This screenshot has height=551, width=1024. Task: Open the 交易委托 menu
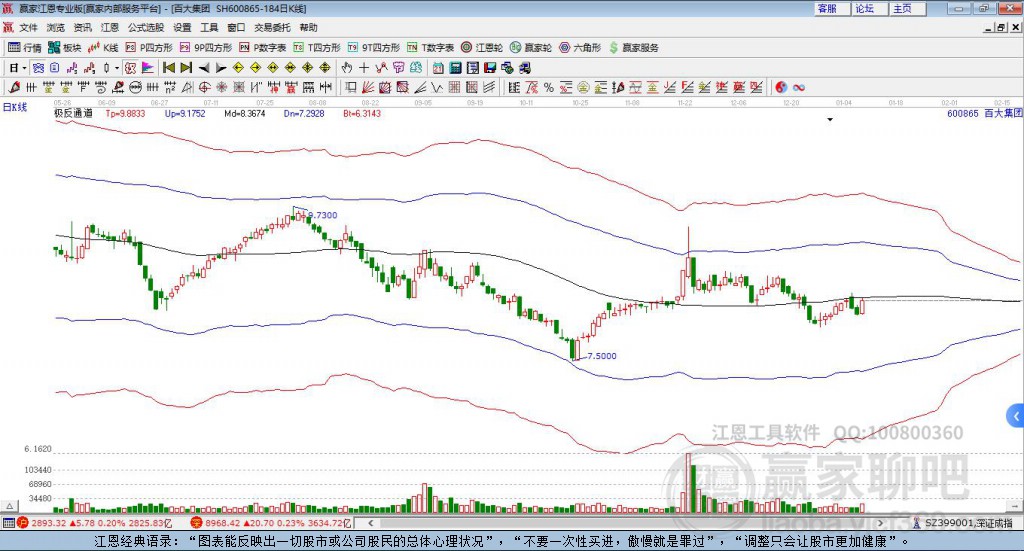(x=272, y=27)
